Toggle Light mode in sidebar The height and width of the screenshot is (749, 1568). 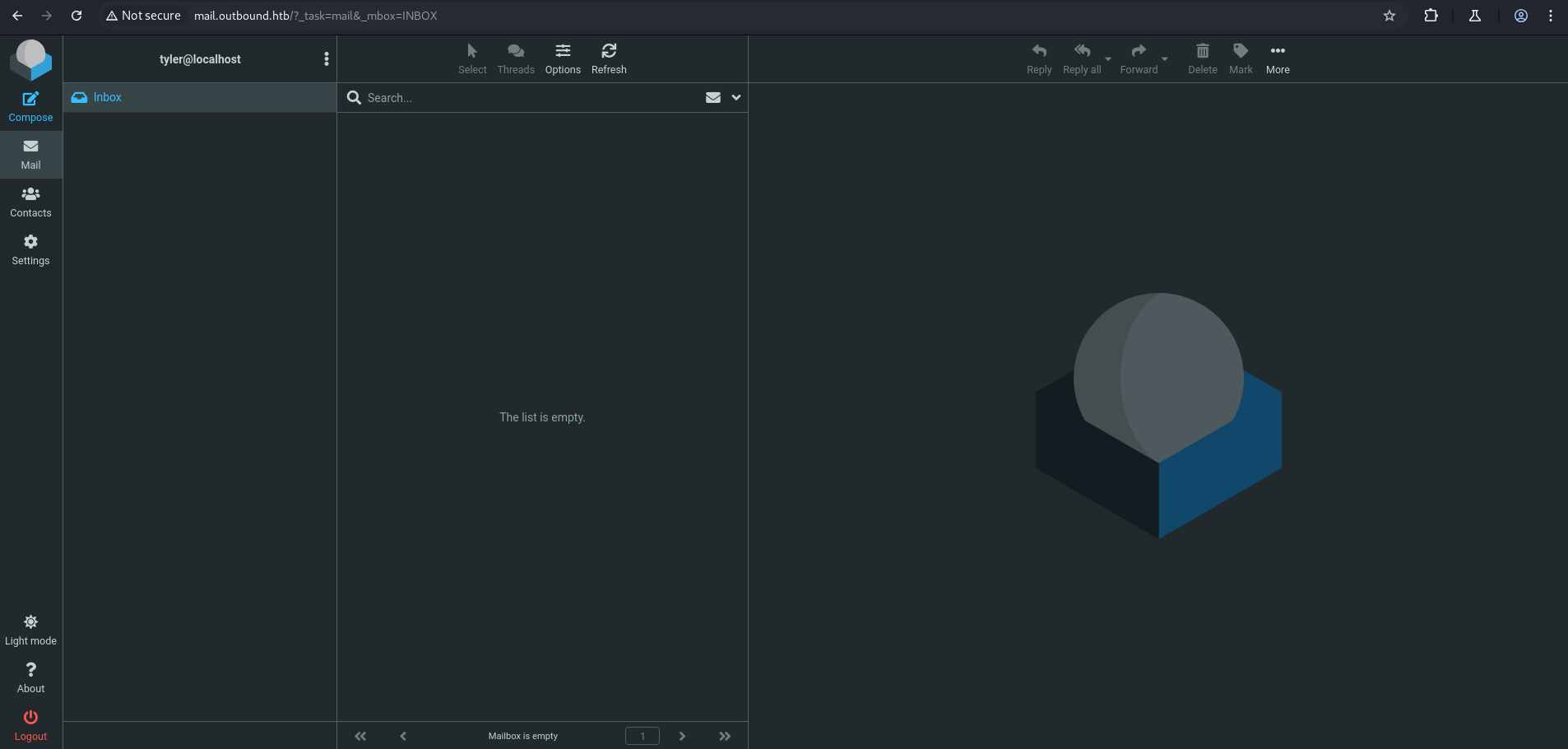pyautogui.click(x=30, y=630)
